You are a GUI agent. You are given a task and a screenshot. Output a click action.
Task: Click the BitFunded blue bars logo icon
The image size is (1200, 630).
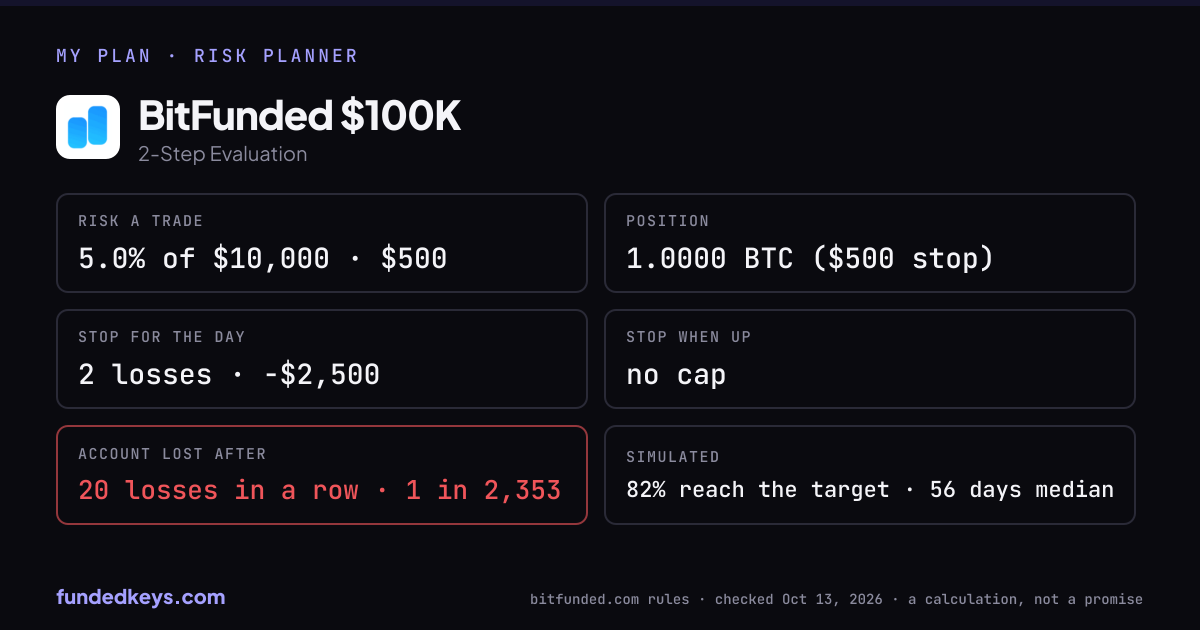tap(88, 127)
